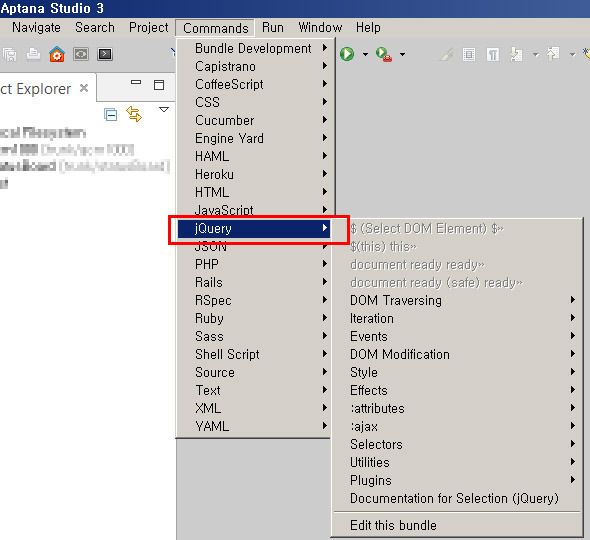Open :ajax in jQuery submenu

coord(457,426)
